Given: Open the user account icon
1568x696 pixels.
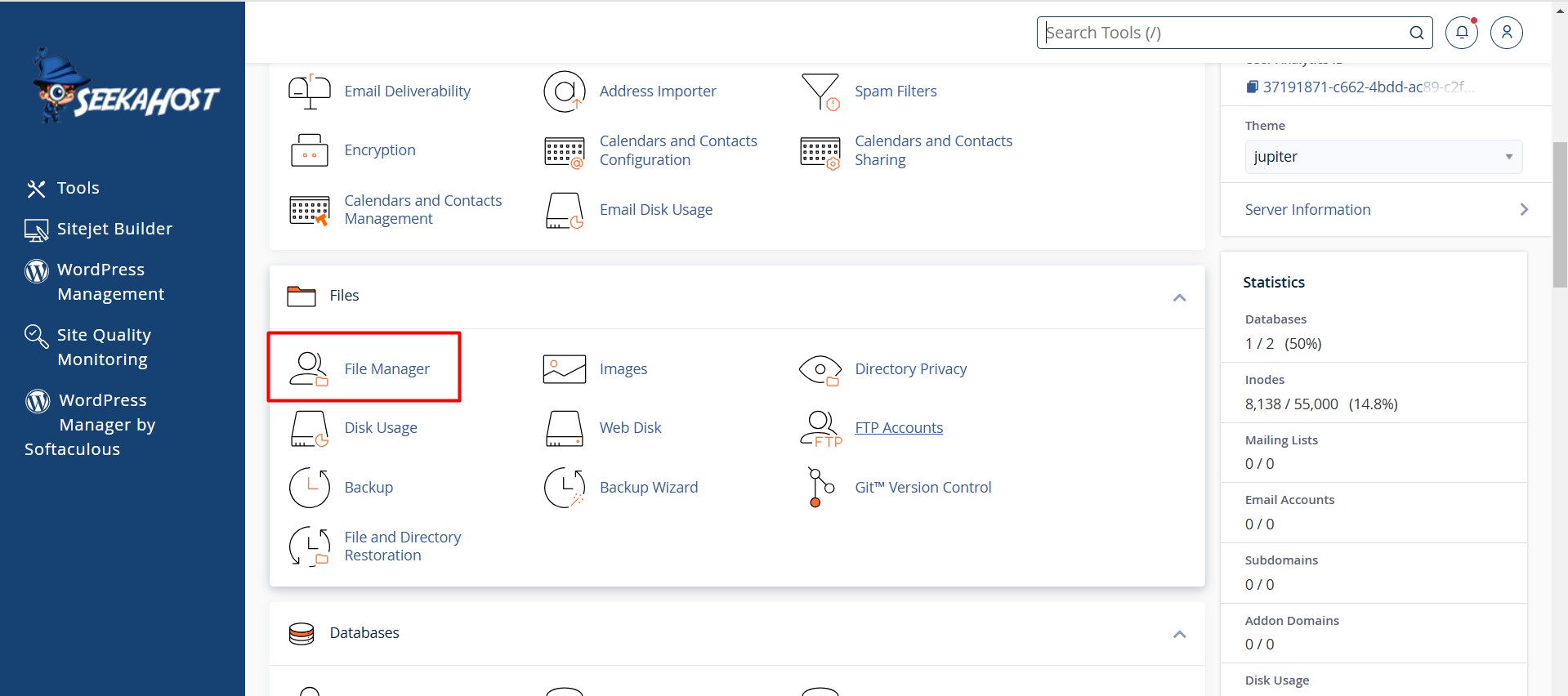Looking at the screenshot, I should click(x=1507, y=33).
